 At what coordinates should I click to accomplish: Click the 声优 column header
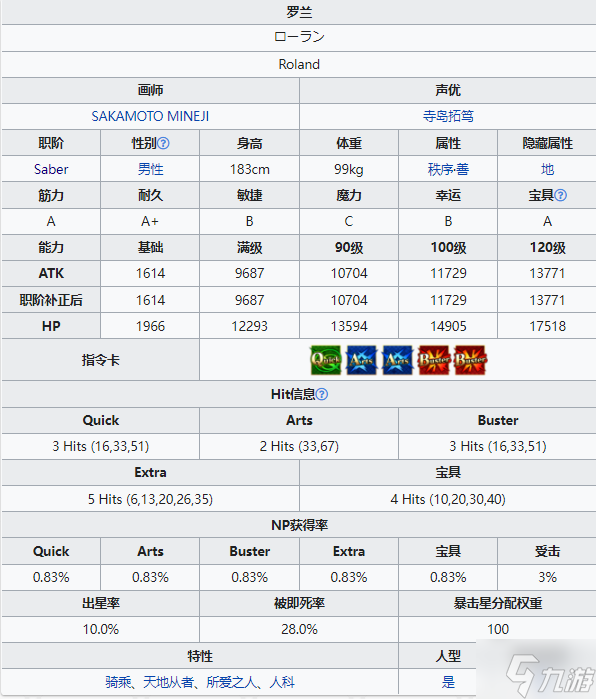(448, 90)
